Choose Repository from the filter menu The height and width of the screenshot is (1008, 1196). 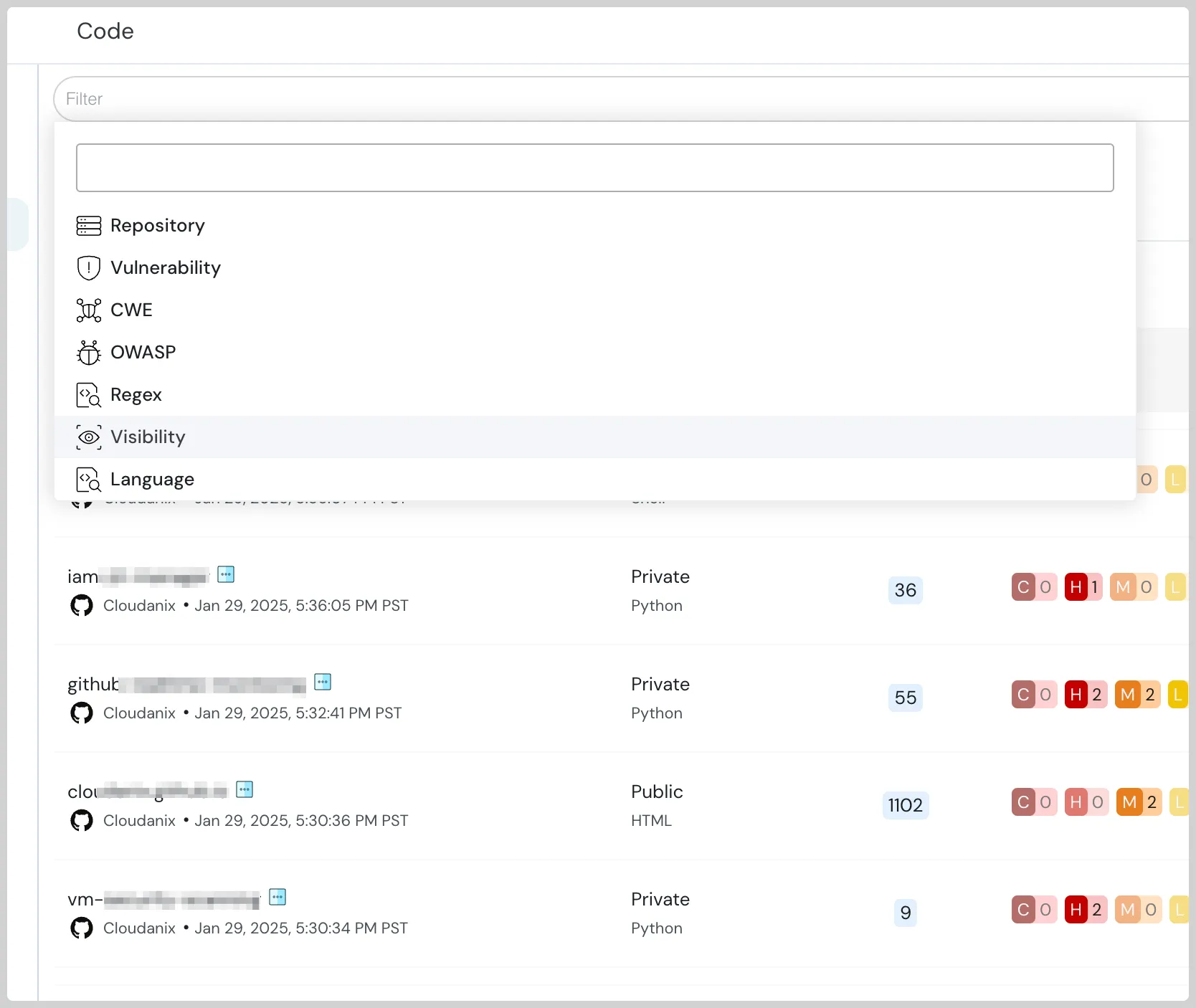coord(157,225)
